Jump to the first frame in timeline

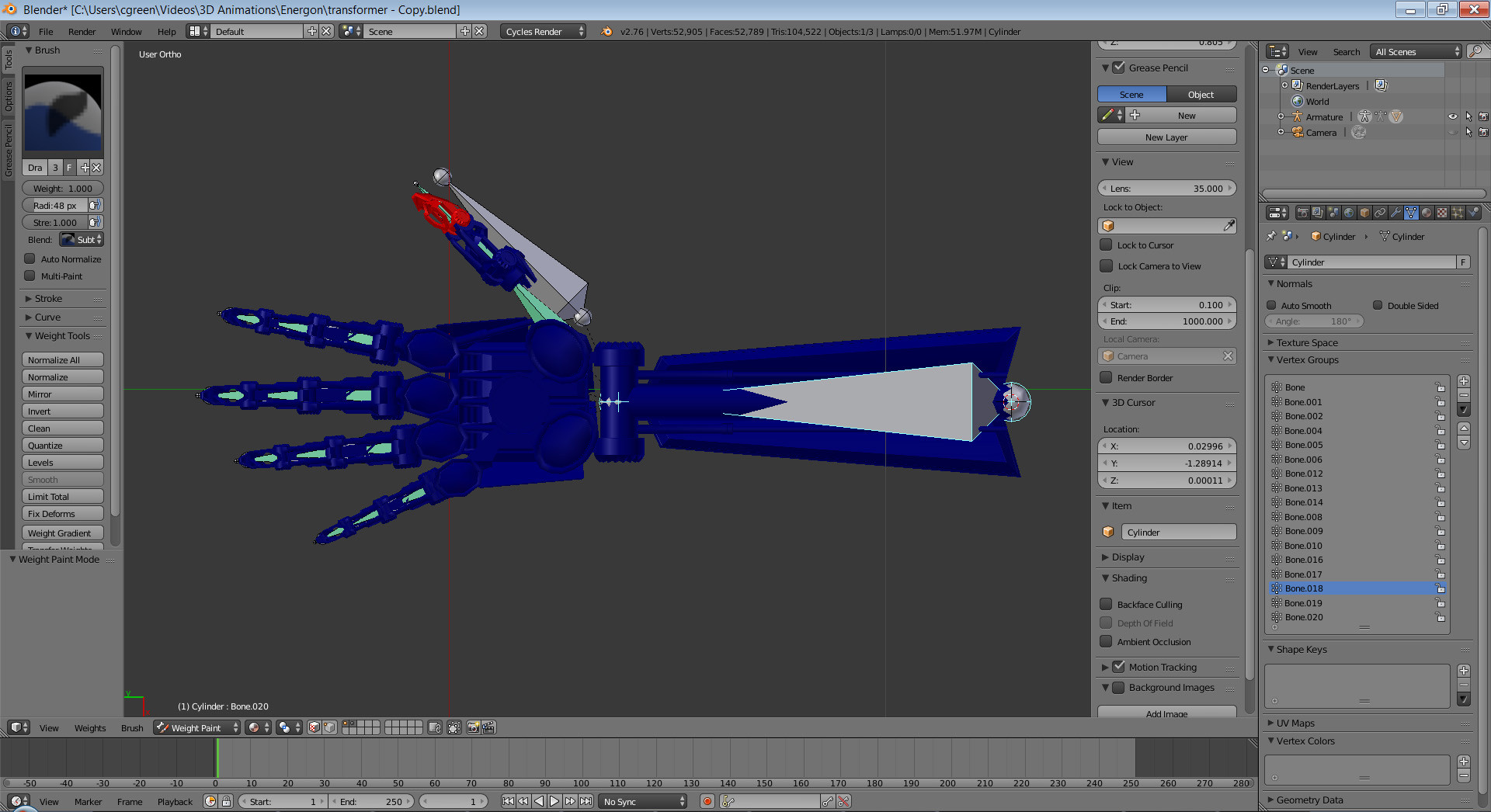tap(508, 801)
